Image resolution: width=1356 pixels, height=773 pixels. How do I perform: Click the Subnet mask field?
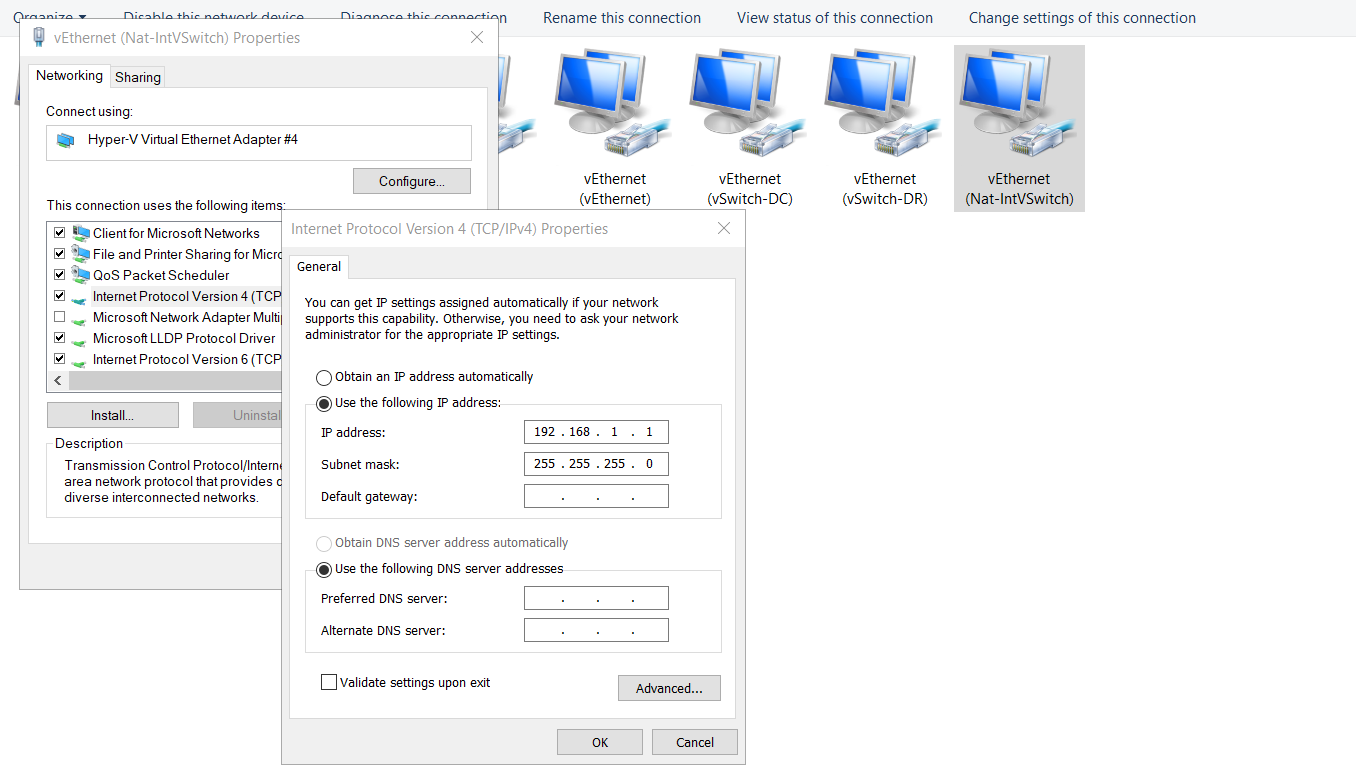[596, 464]
